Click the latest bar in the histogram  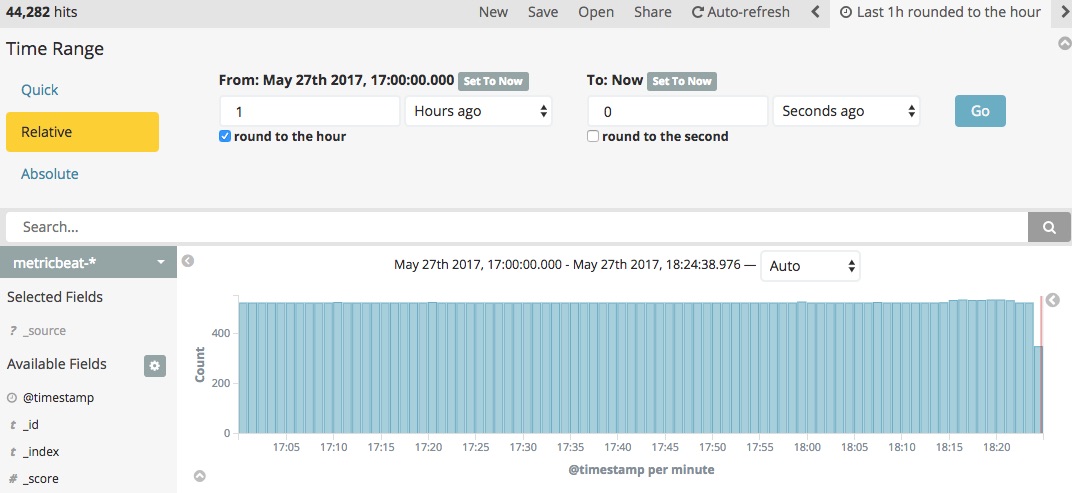pyautogui.click(x=1038, y=390)
